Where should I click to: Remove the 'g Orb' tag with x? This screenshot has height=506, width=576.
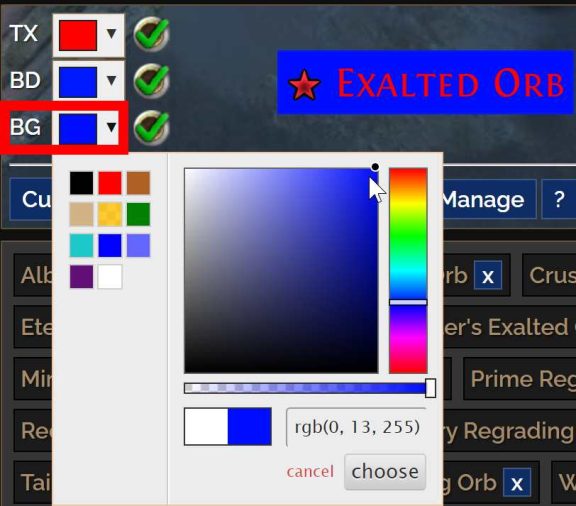517,482
